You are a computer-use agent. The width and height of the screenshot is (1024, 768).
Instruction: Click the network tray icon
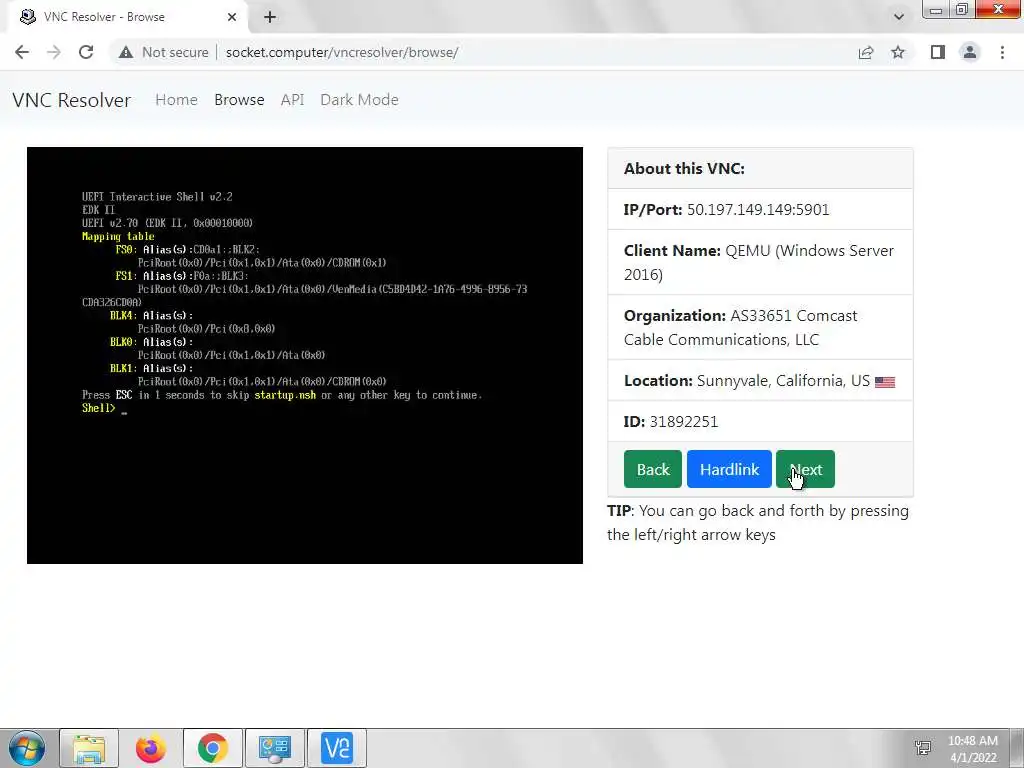[x=923, y=748]
